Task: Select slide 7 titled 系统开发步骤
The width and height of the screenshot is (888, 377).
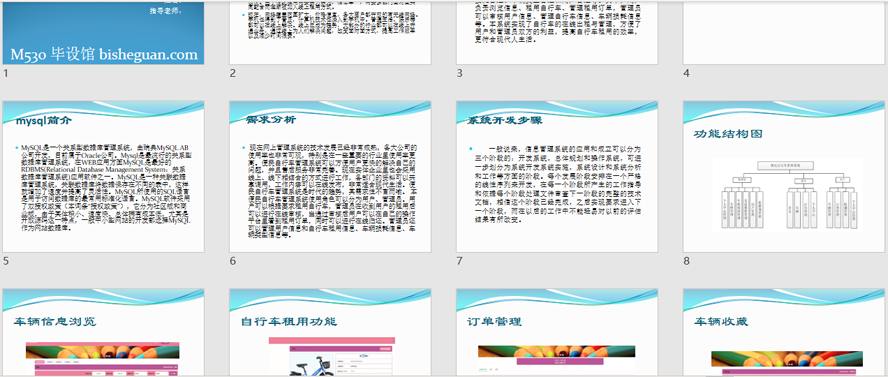Action: (x=557, y=177)
